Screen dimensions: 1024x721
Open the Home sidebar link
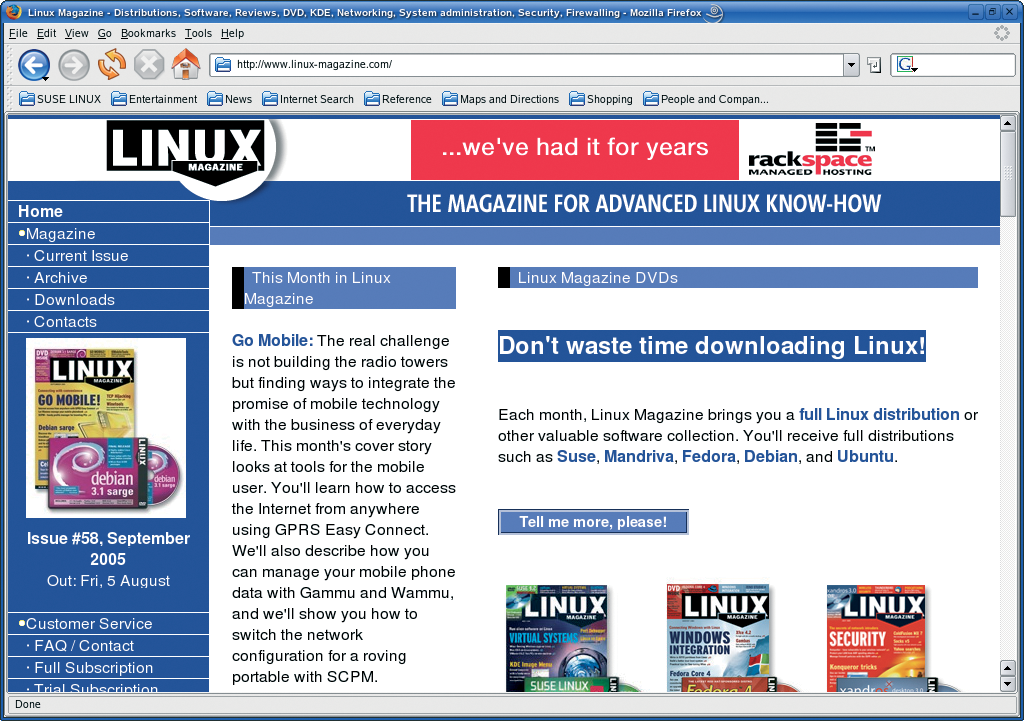40,212
